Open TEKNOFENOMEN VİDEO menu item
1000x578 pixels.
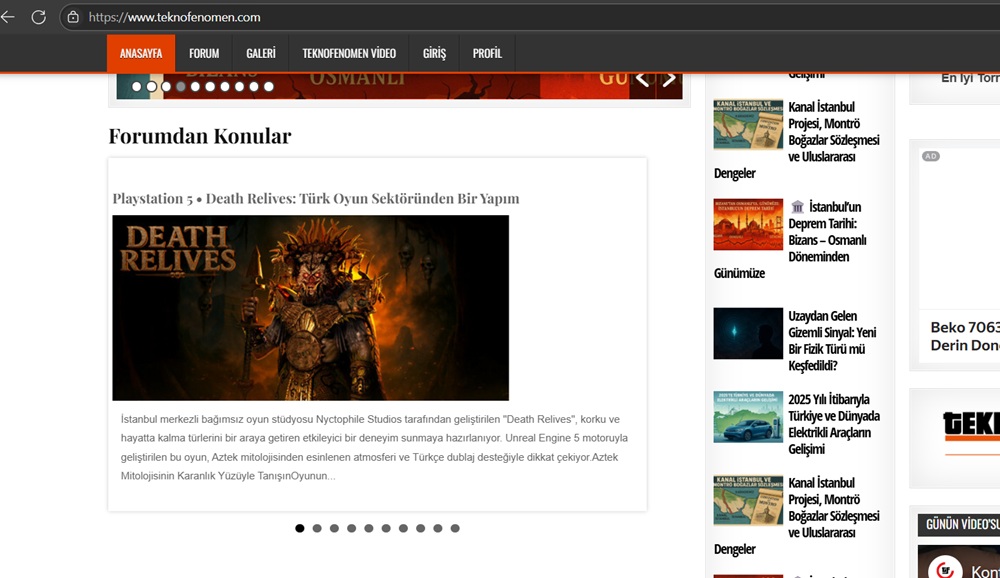[x=349, y=54]
